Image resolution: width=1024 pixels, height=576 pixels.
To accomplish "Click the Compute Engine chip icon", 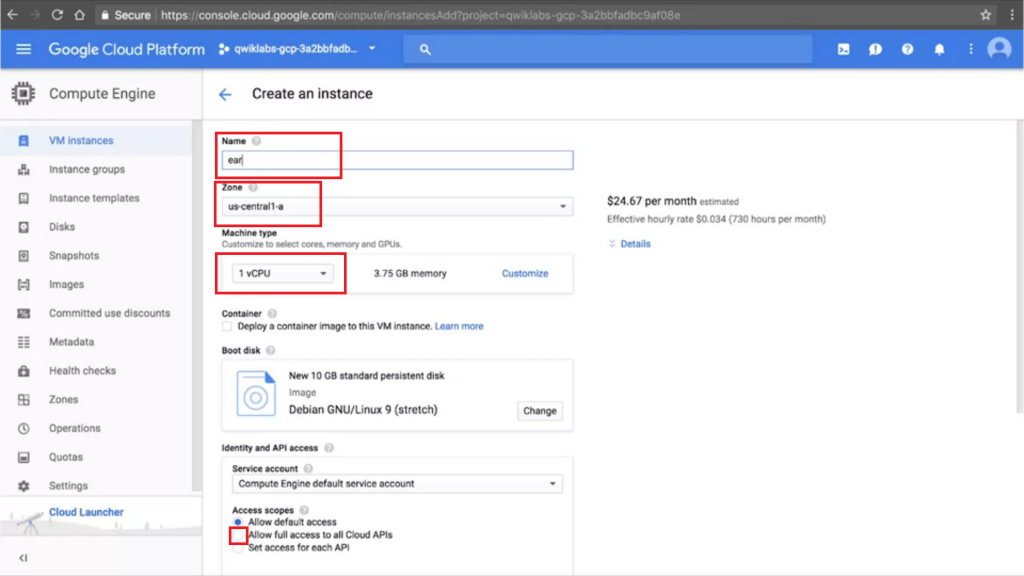I will tap(23, 93).
